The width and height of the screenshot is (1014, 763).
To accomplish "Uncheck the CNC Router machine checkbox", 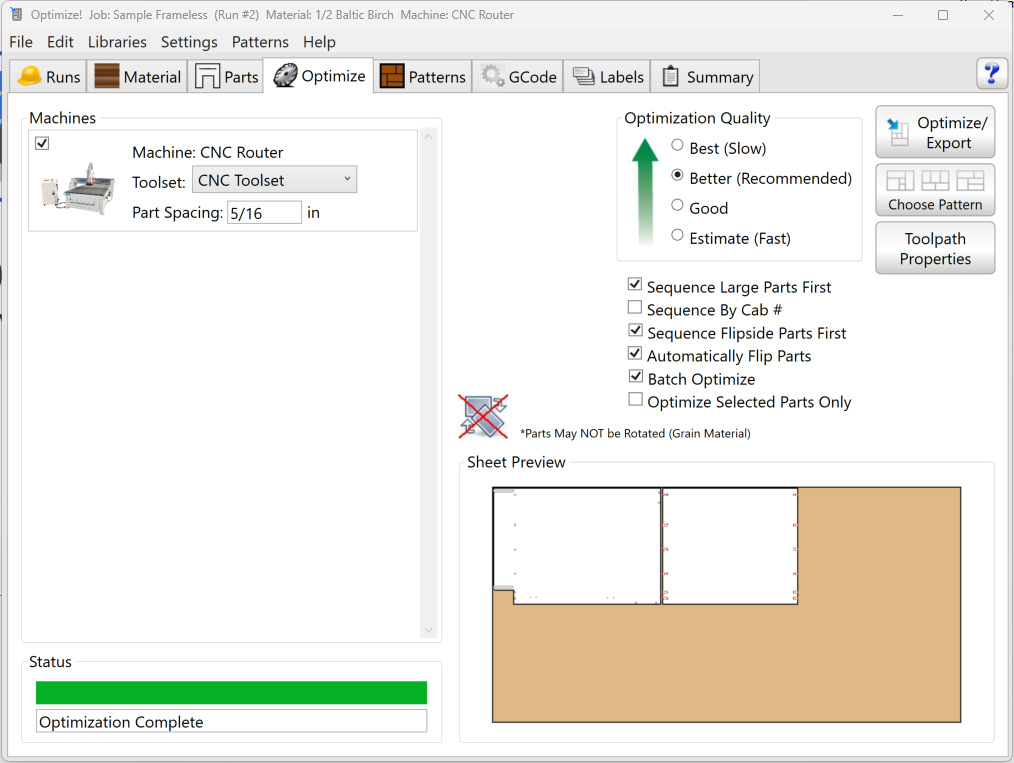I will [x=42, y=144].
